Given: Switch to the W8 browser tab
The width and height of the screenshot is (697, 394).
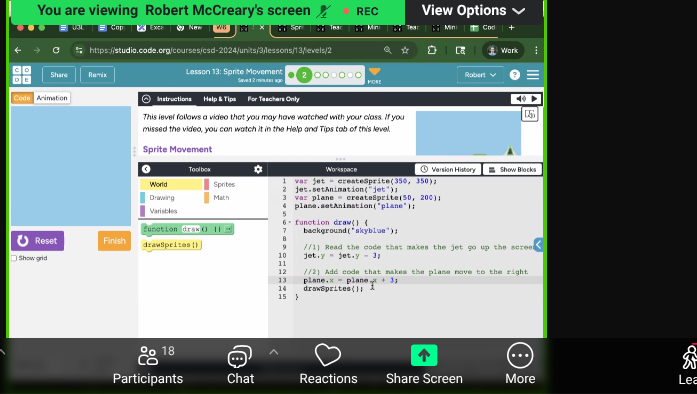Looking at the screenshot, I should point(221,28).
